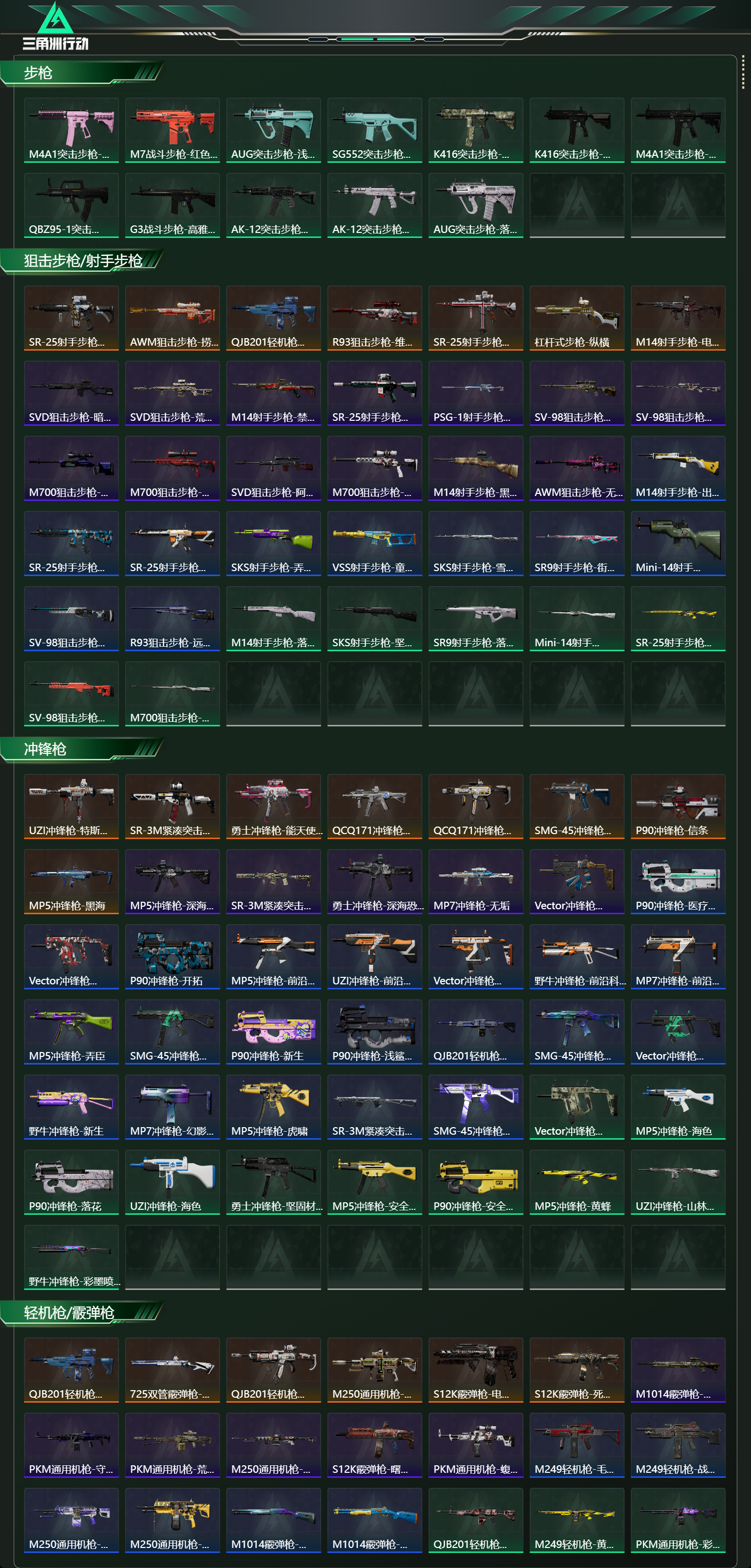Open the MP5冲锋枪-黑海 item
Viewport: 751px width, 1568px height.
coord(71,881)
